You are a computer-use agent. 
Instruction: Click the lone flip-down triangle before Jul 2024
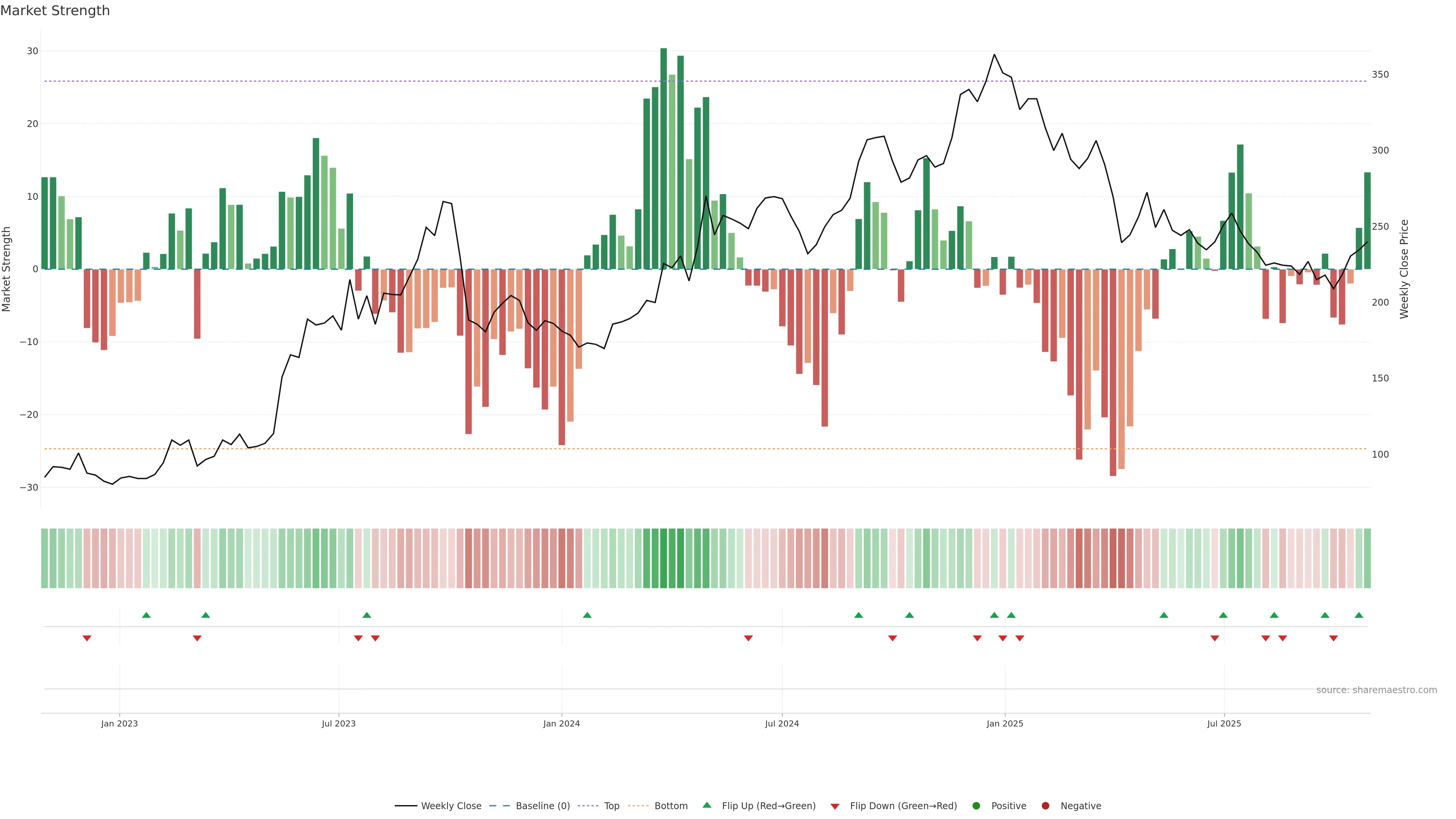click(x=748, y=638)
